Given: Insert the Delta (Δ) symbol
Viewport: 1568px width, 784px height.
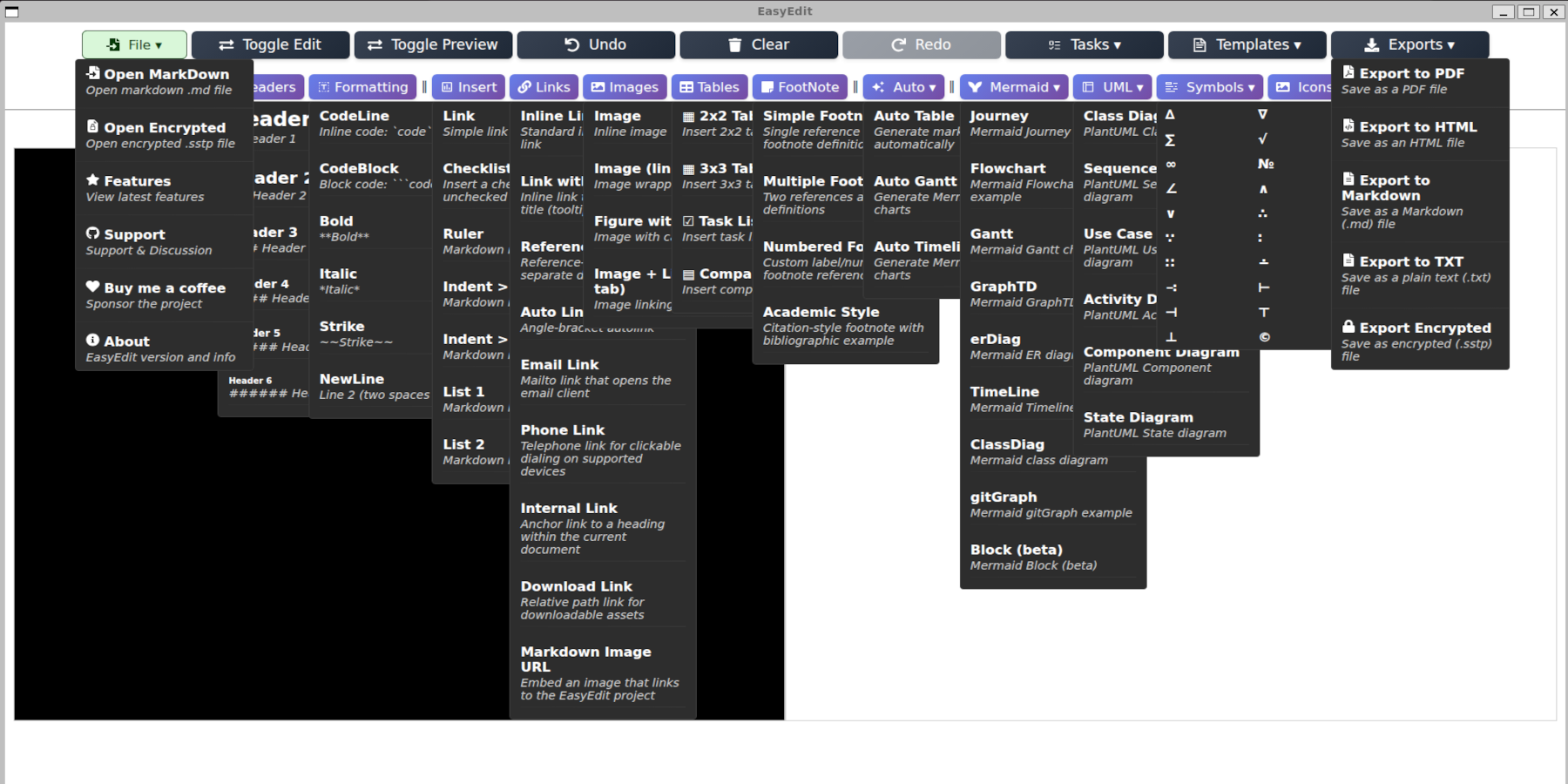Looking at the screenshot, I should pos(1170,115).
